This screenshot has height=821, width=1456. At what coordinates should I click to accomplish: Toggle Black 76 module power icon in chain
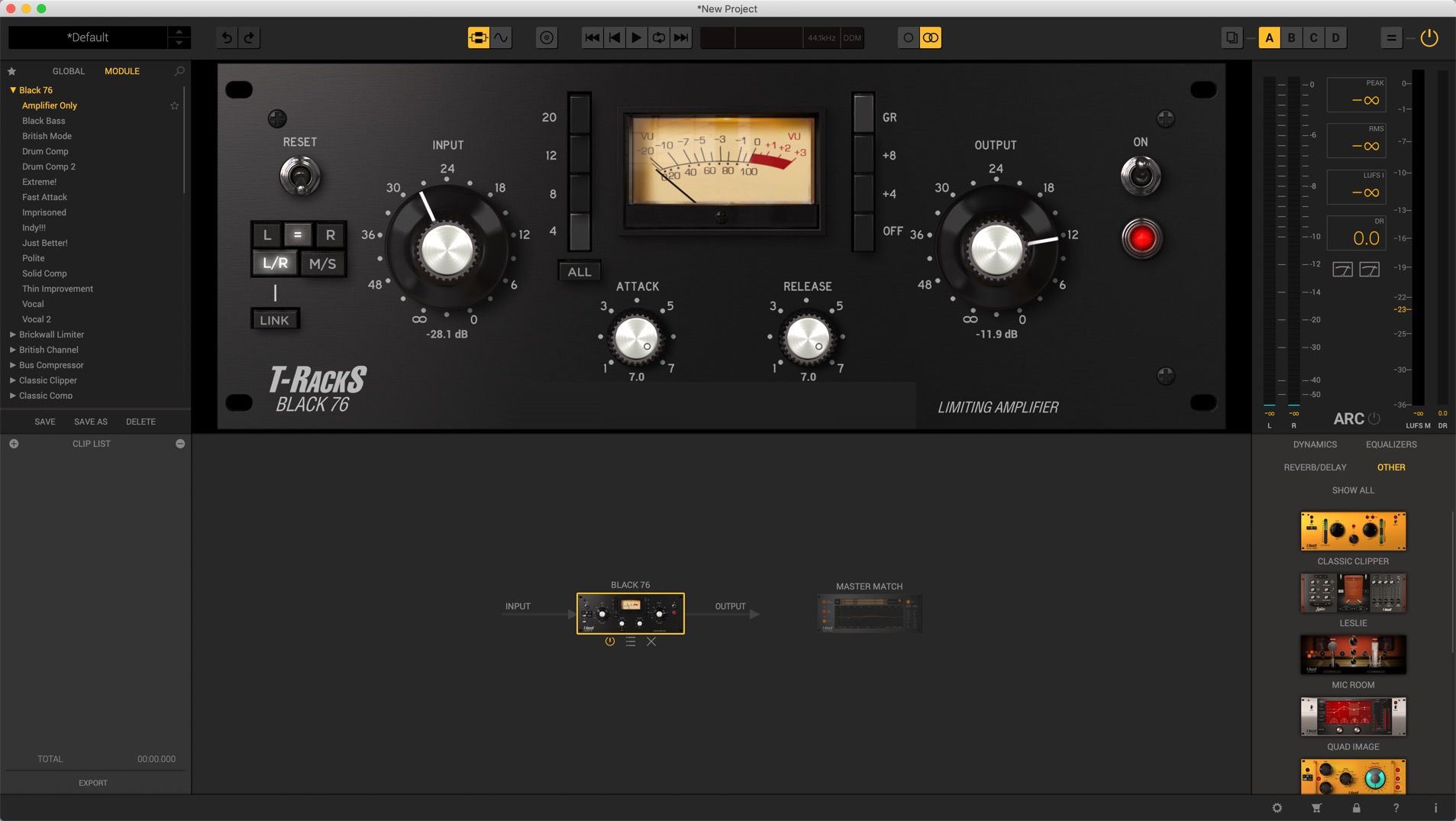click(x=609, y=642)
